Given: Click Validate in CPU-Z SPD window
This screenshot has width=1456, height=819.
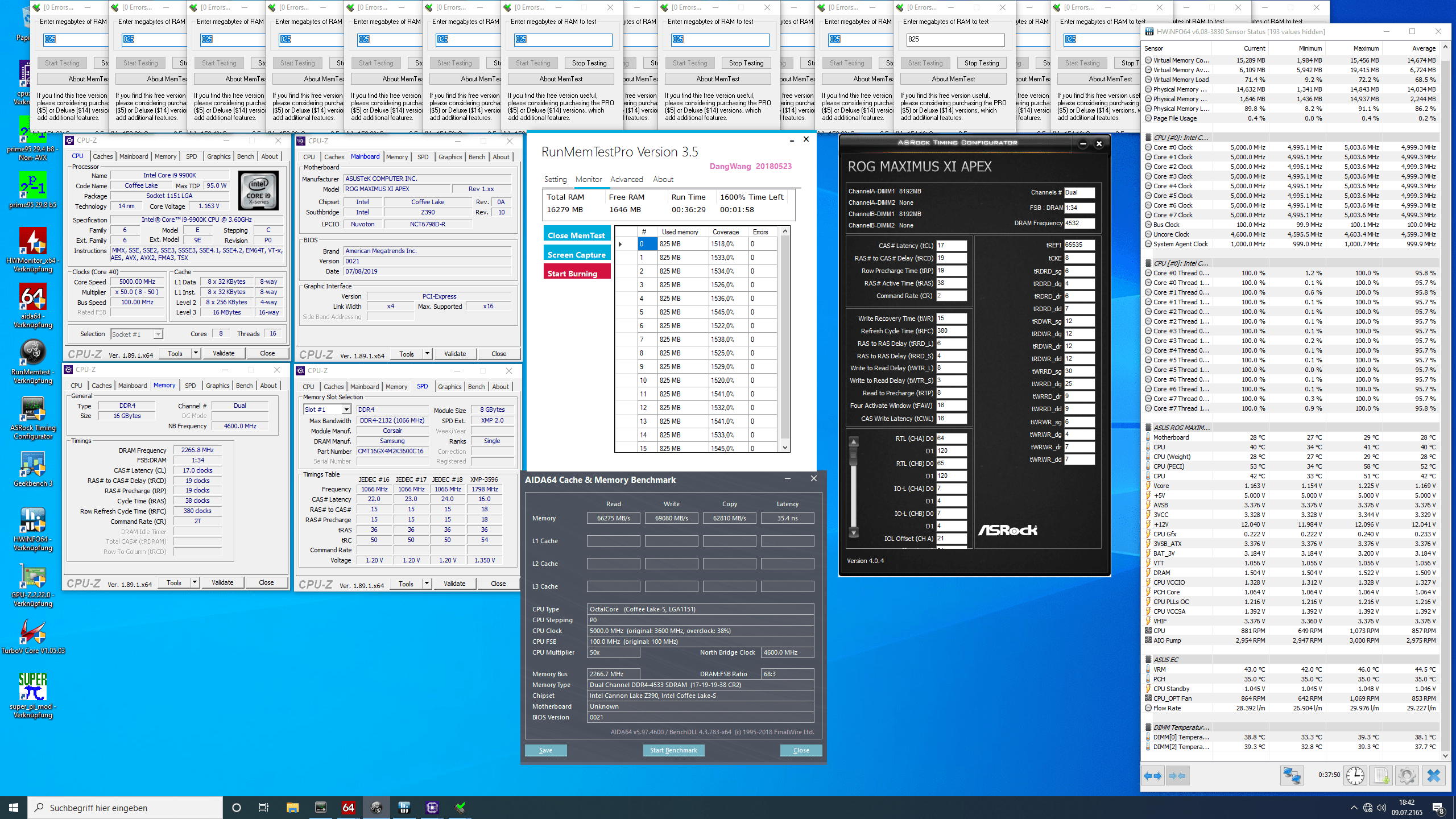Looking at the screenshot, I should 454,584.
